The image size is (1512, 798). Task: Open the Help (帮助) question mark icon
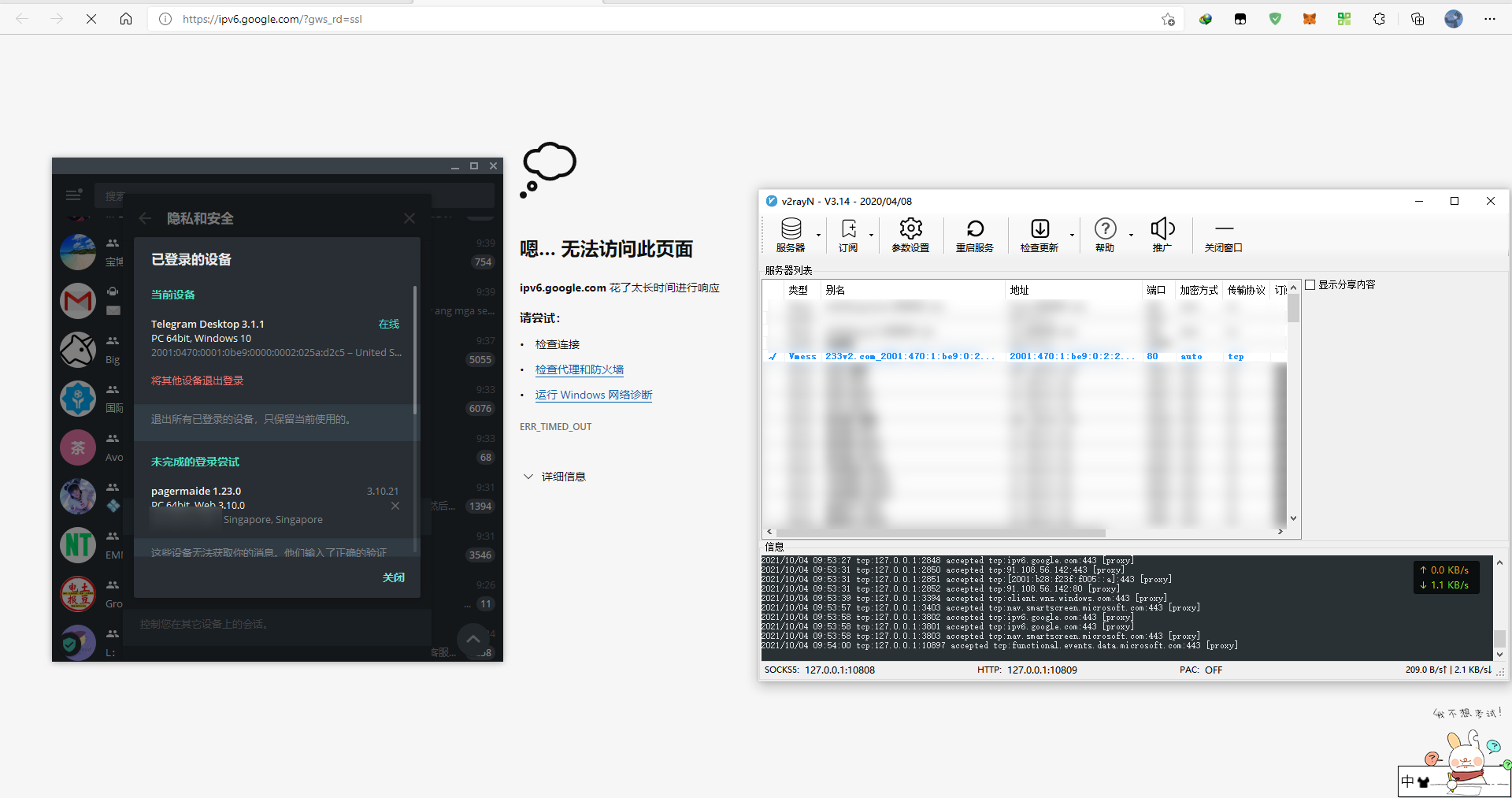1105,234
